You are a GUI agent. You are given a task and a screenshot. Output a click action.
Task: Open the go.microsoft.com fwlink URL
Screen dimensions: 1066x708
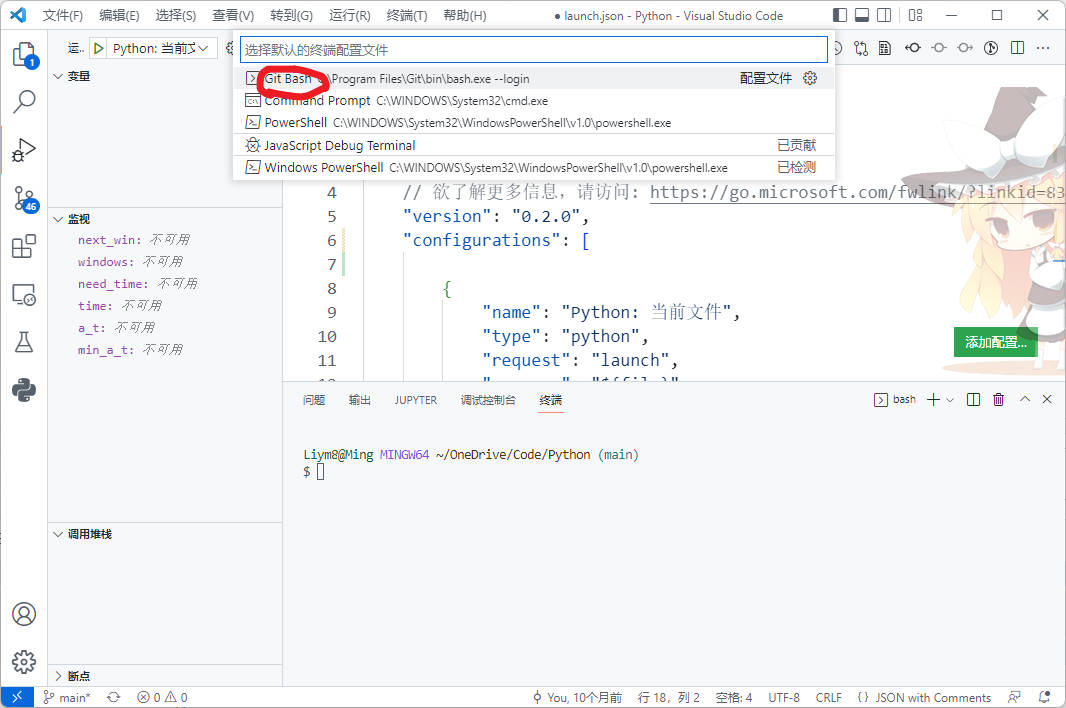(x=857, y=192)
